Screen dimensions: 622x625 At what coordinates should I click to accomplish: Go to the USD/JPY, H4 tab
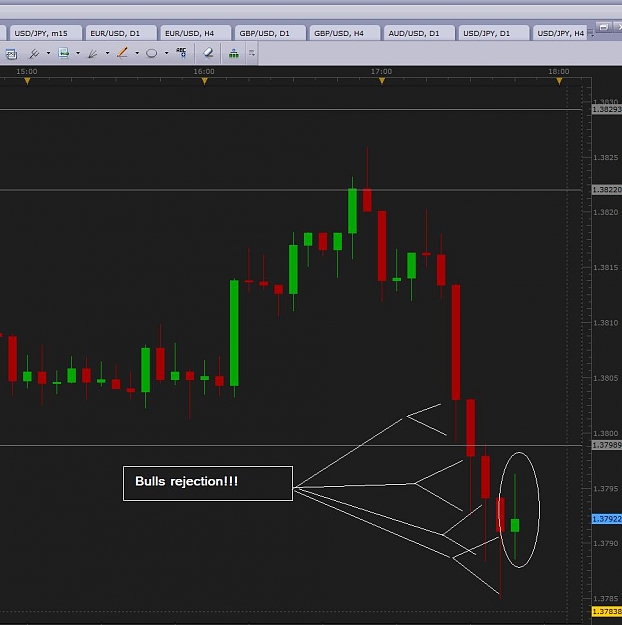click(560, 33)
